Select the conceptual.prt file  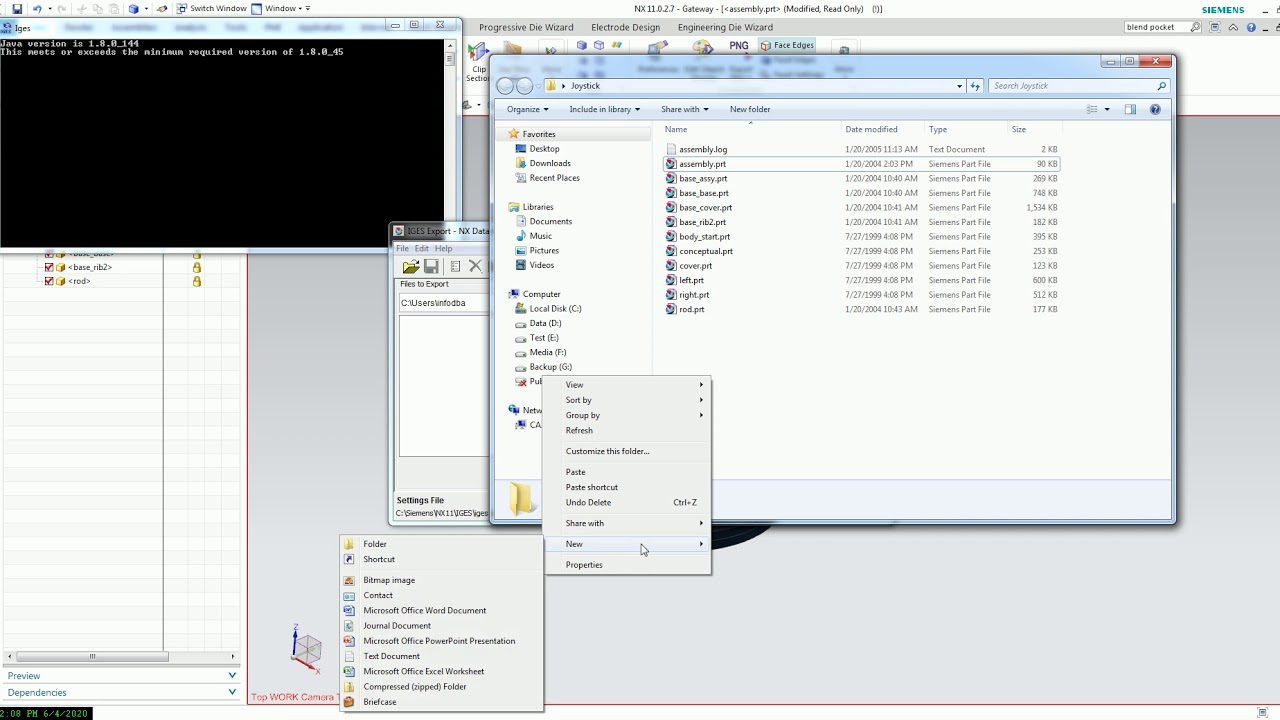coord(861,251)
